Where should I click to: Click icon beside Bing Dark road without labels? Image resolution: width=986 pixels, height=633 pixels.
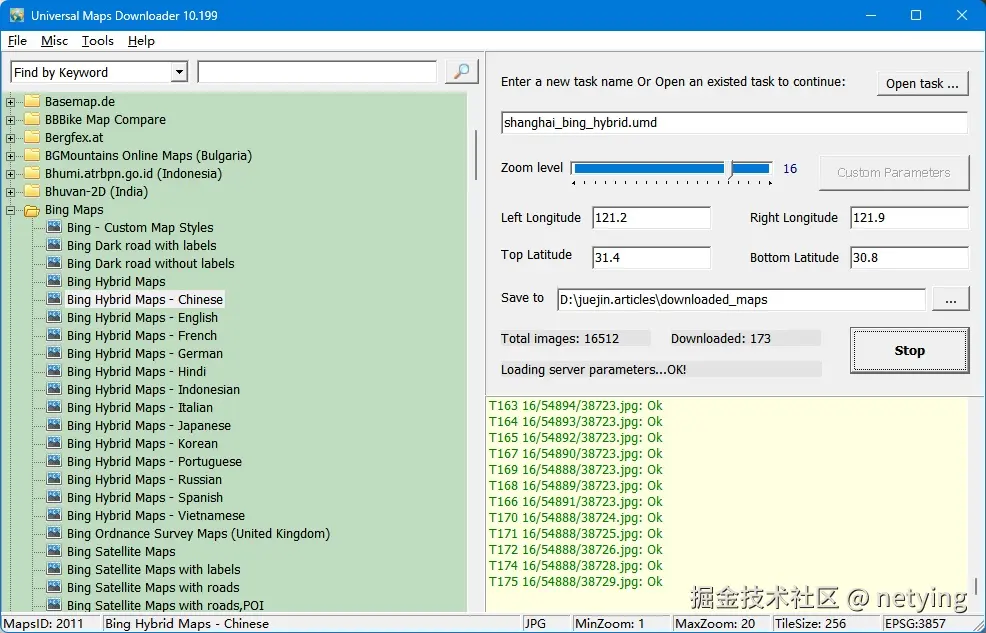tap(54, 263)
